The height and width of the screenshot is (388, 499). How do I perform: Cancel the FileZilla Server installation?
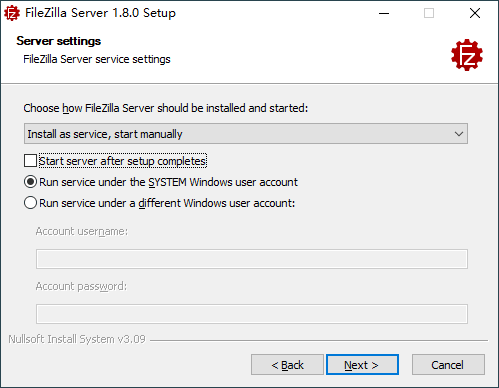pos(448,365)
